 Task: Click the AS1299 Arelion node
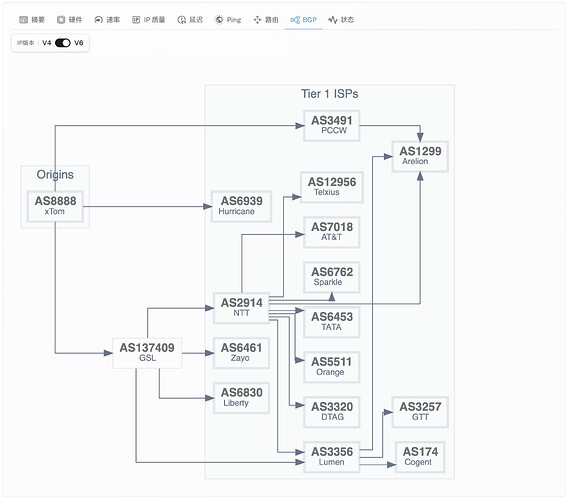[x=420, y=156]
